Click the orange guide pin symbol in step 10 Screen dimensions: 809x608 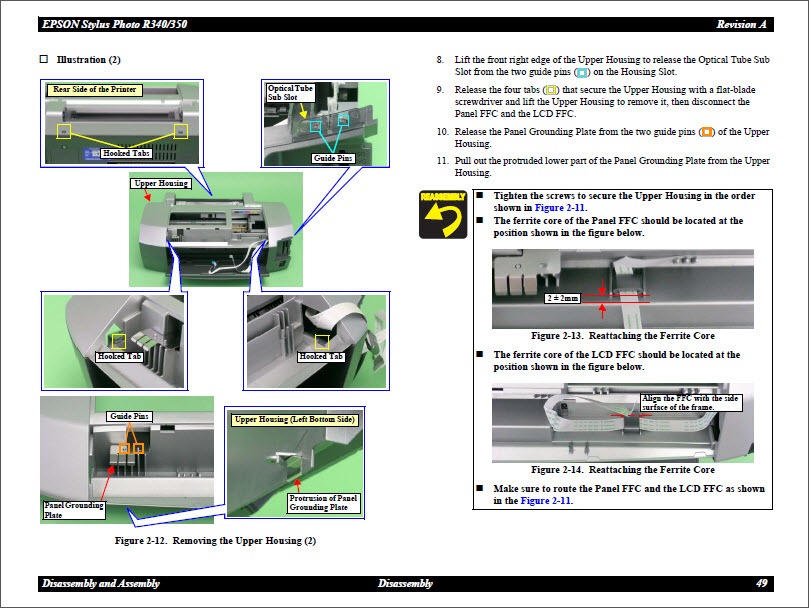tap(707, 132)
